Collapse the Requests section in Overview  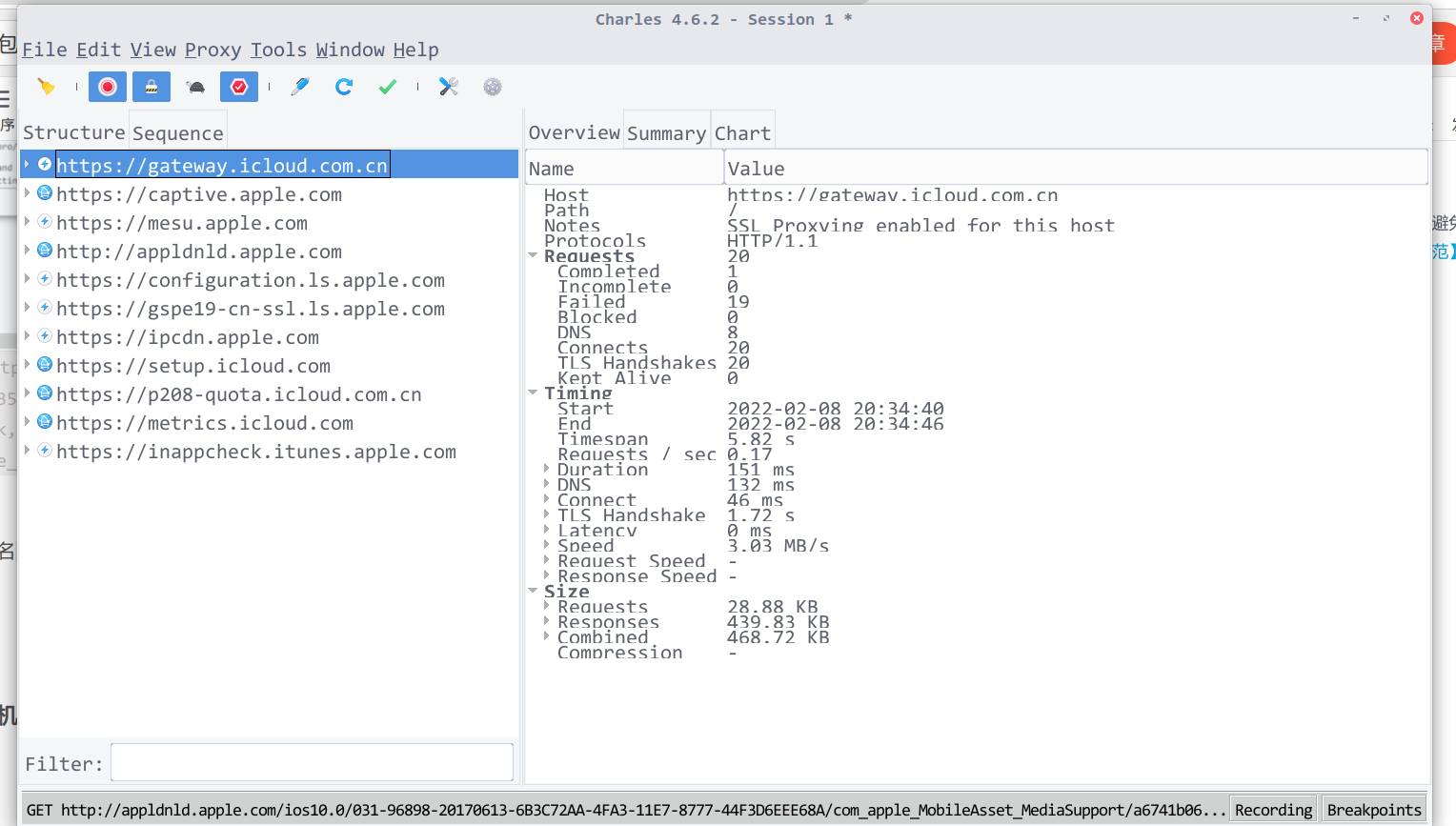click(x=533, y=255)
